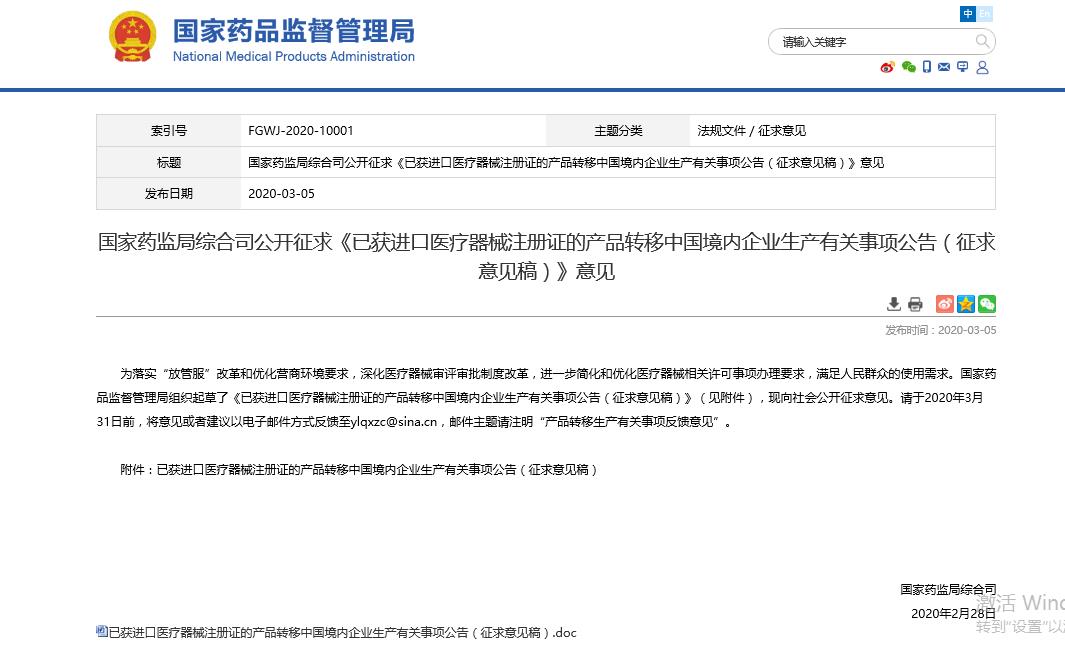
Task: Share article to Weibo via red icon
Action: click(945, 304)
